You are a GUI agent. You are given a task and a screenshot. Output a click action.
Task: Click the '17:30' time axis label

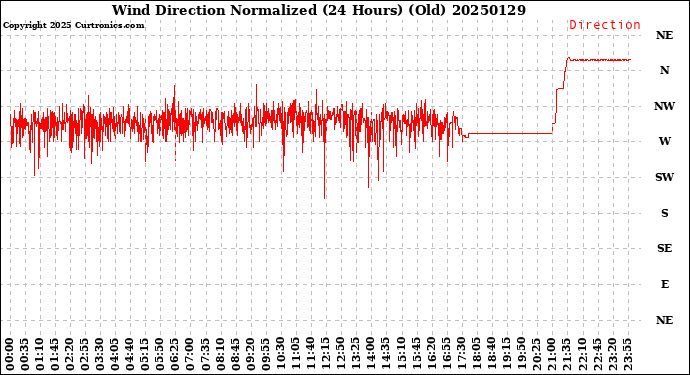coord(462,355)
